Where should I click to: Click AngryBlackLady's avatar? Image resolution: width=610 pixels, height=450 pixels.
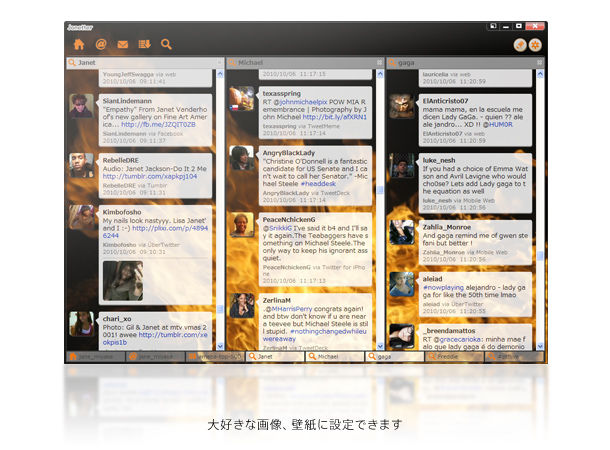242,158
